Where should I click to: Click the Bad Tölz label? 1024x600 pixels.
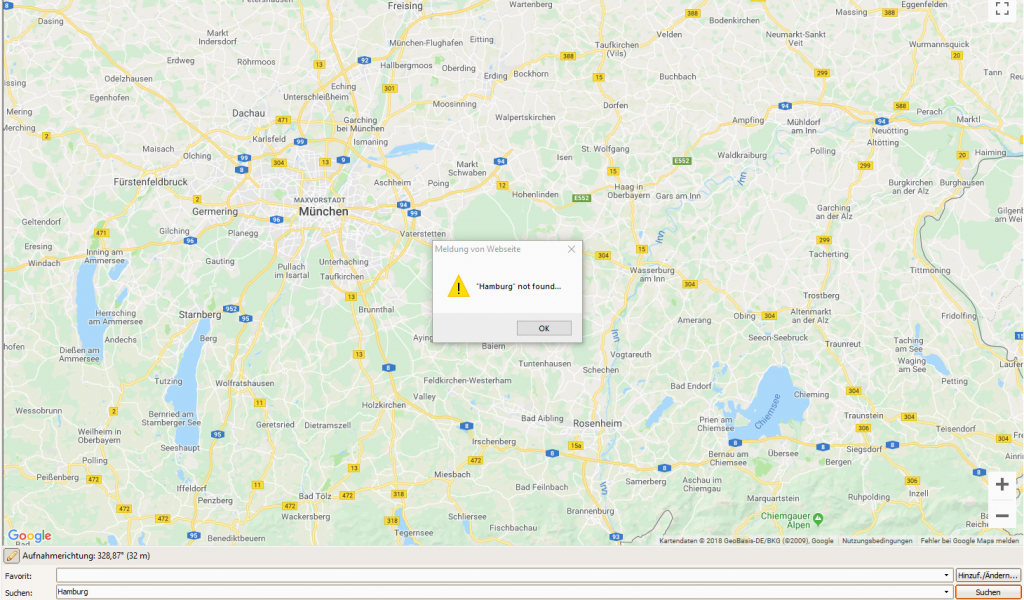pos(315,496)
